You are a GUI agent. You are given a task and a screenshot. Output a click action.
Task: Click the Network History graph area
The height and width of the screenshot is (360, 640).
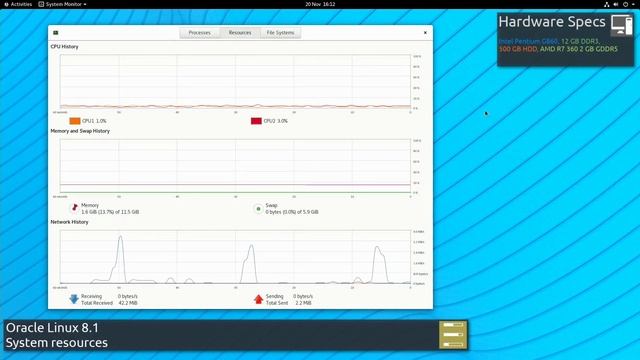[235, 257]
